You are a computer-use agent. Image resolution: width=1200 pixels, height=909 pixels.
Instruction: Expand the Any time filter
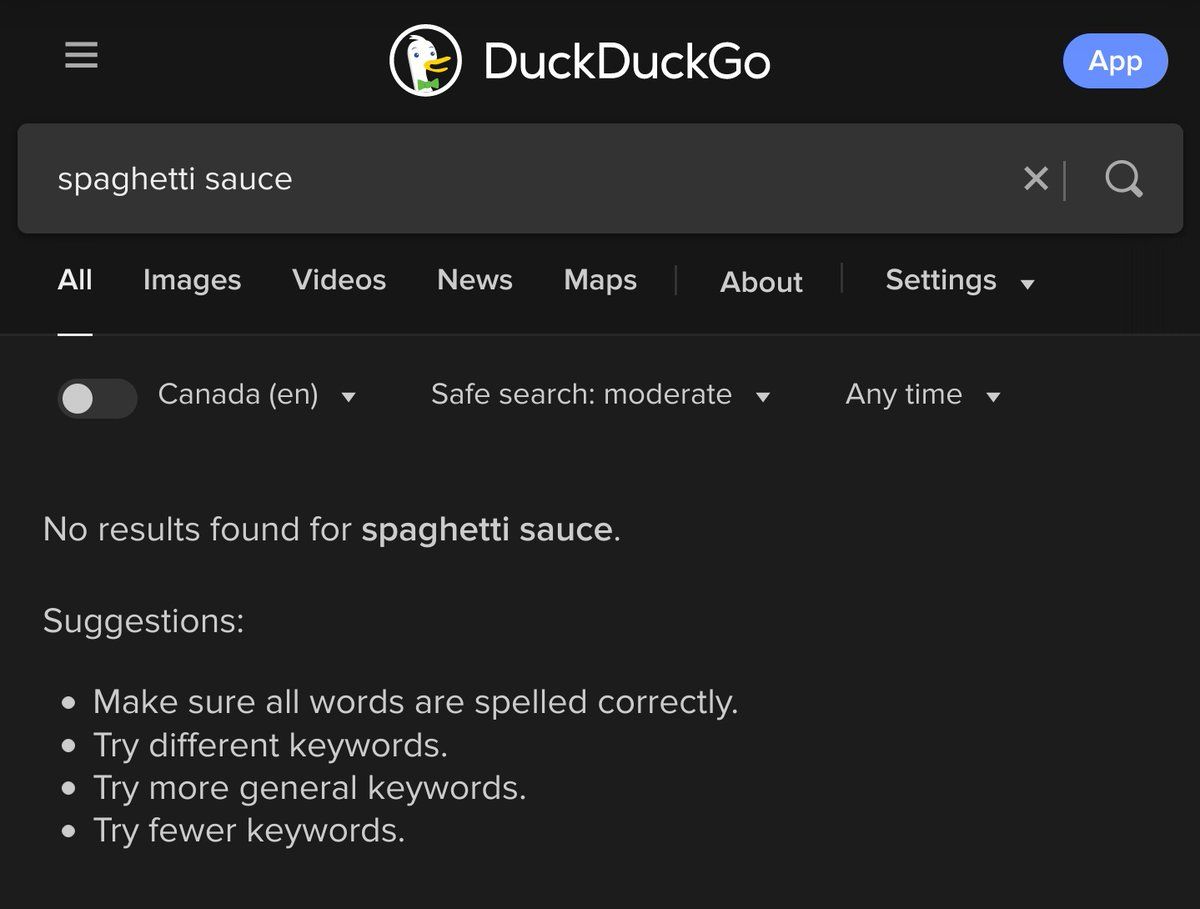coord(922,395)
